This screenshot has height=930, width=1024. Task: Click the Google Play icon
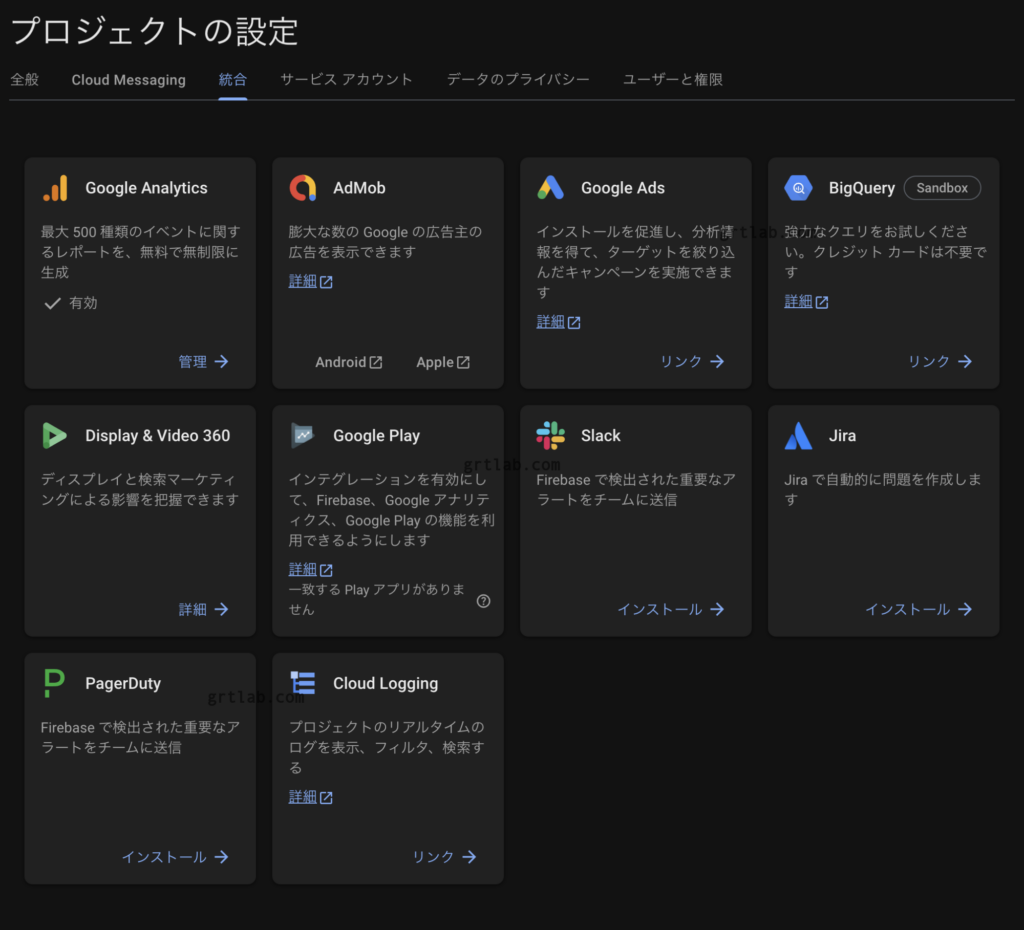click(303, 435)
